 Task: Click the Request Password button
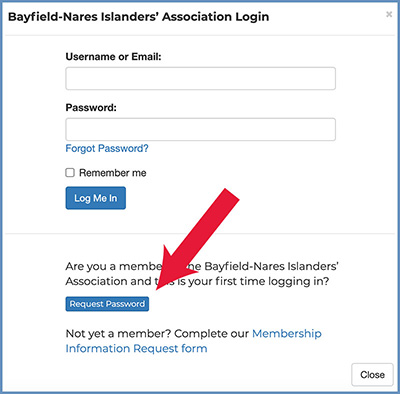(x=107, y=304)
